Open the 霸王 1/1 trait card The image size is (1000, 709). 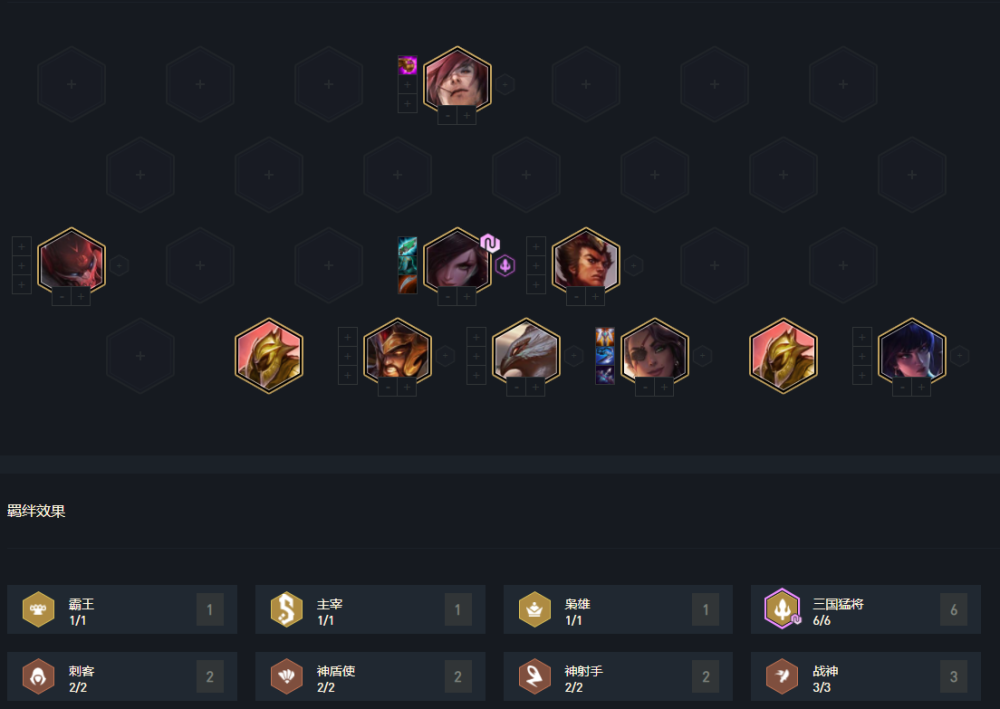[x=122, y=610]
